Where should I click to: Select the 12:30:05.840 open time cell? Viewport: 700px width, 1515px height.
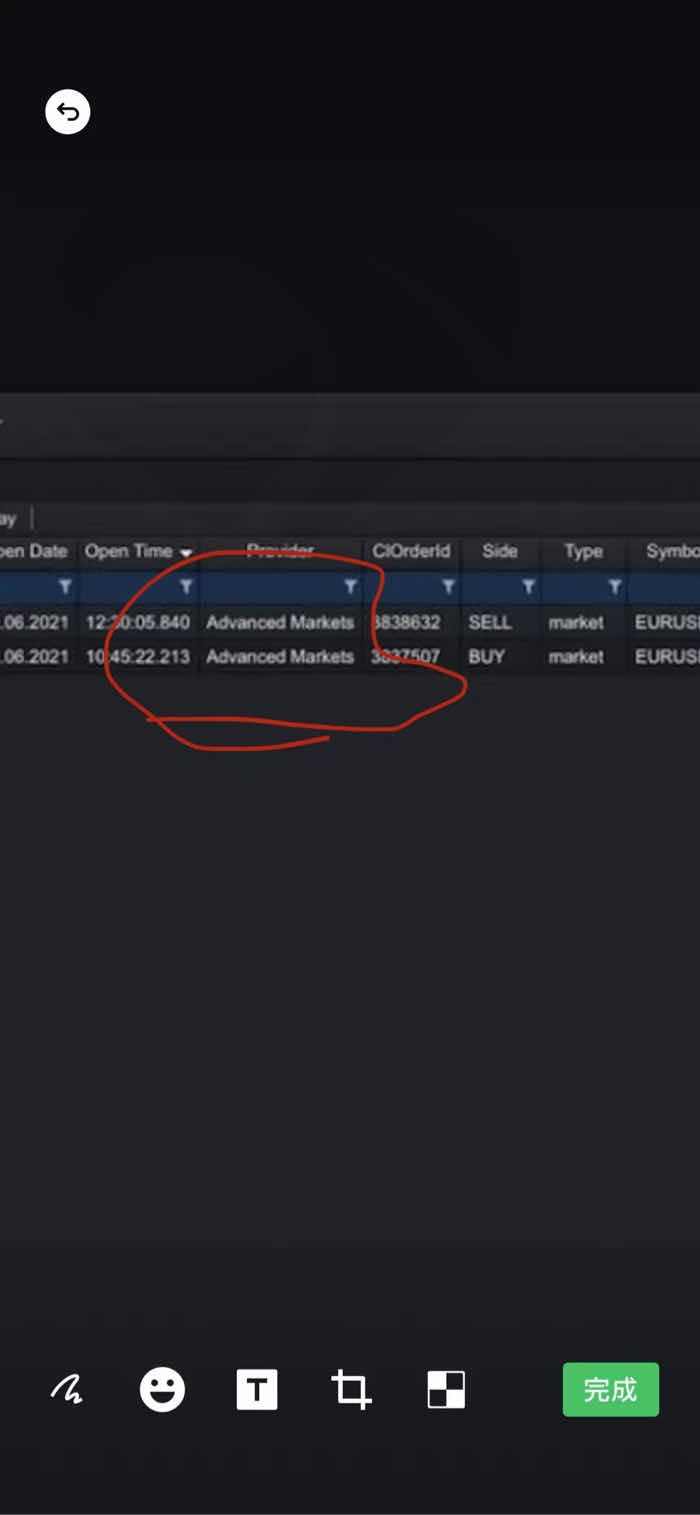click(x=137, y=622)
